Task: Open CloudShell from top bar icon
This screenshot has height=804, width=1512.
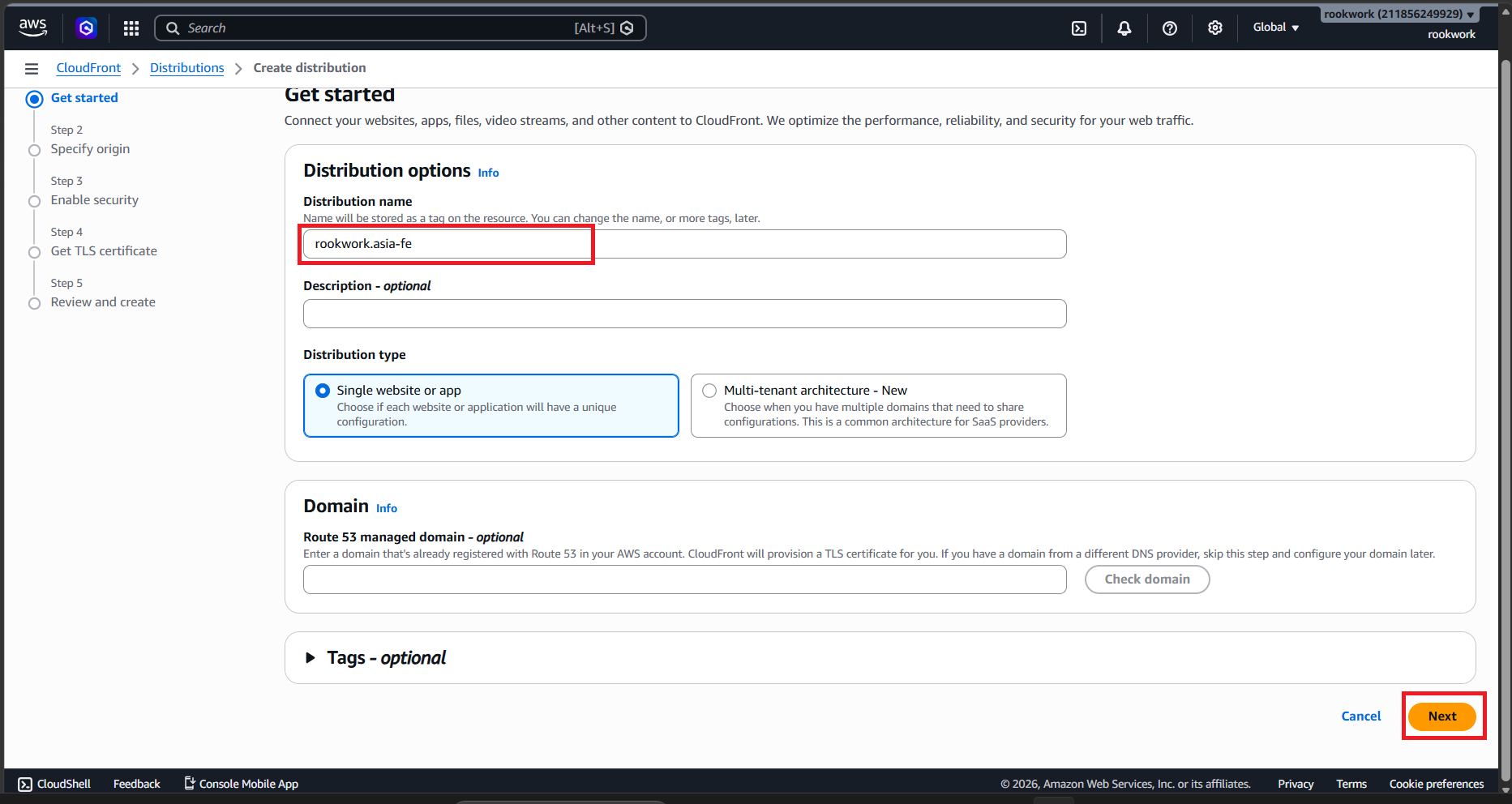Action: 1079,28
